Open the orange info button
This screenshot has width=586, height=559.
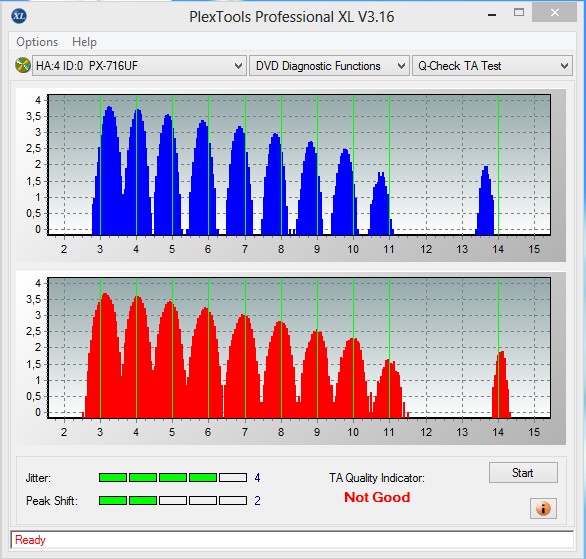pyautogui.click(x=543, y=508)
